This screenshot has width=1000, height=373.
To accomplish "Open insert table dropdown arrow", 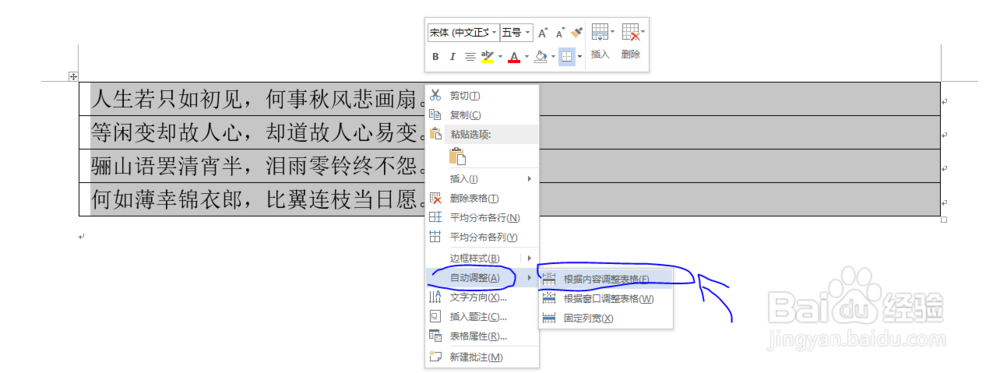I will 613,32.
